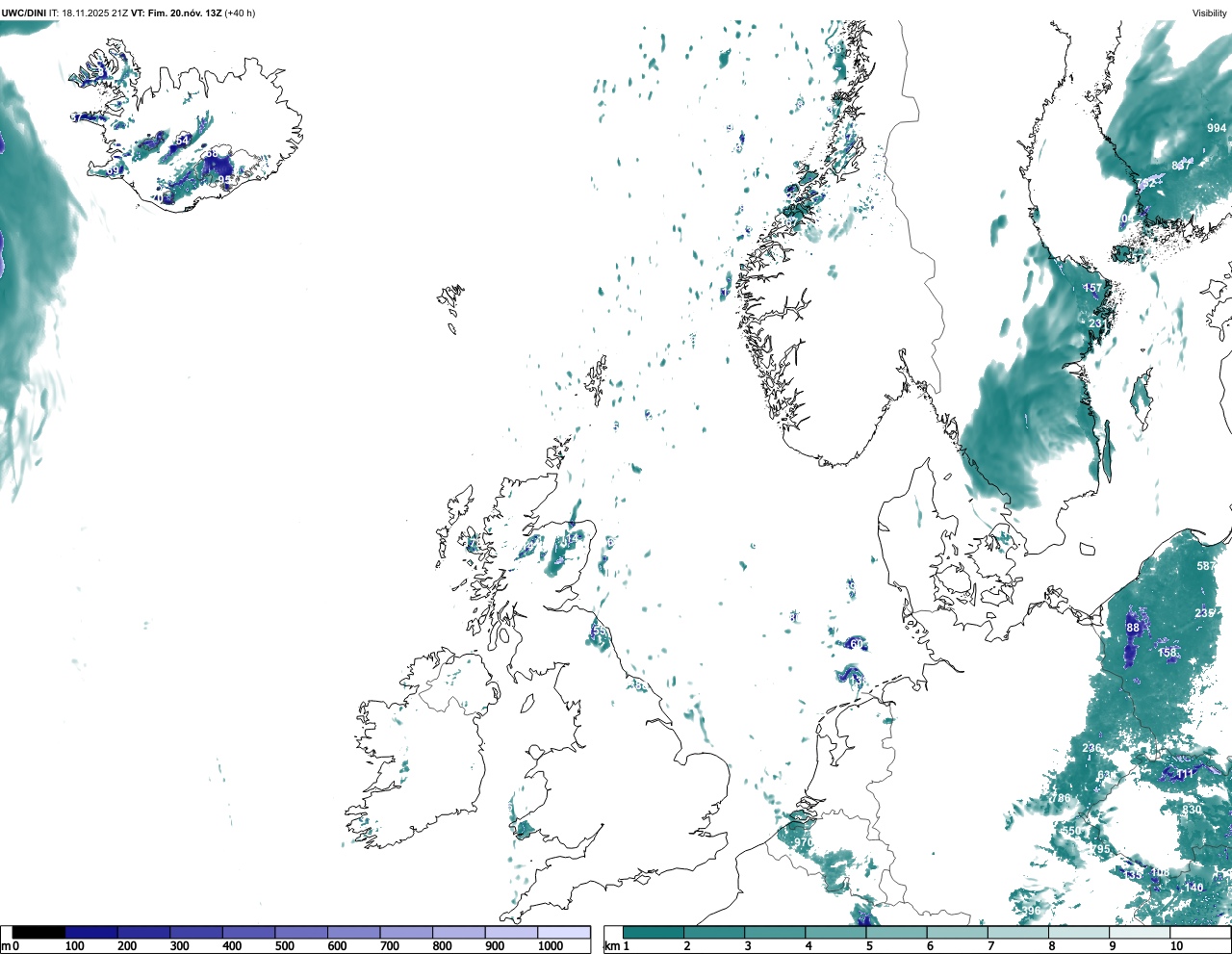
Task: Click the '500' tick on the metre scale
Action: [285, 946]
